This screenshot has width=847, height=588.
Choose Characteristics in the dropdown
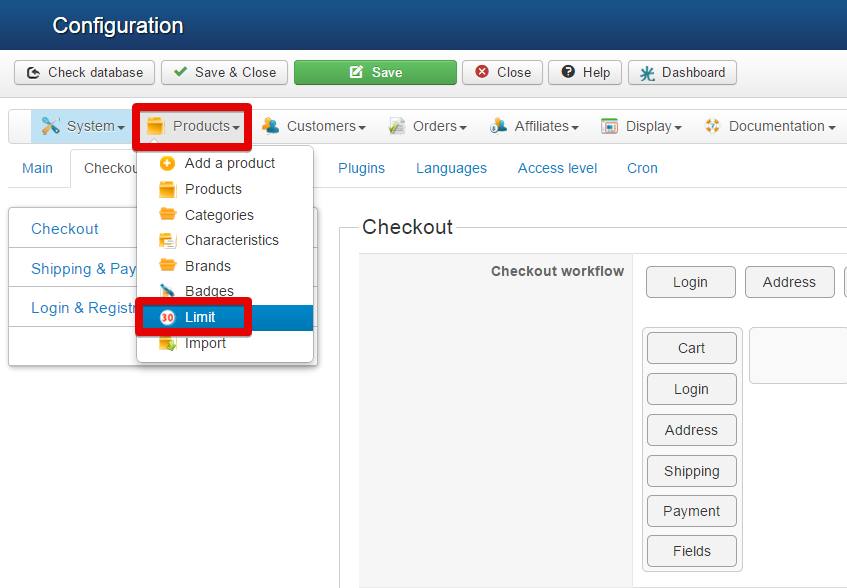pos(225,240)
